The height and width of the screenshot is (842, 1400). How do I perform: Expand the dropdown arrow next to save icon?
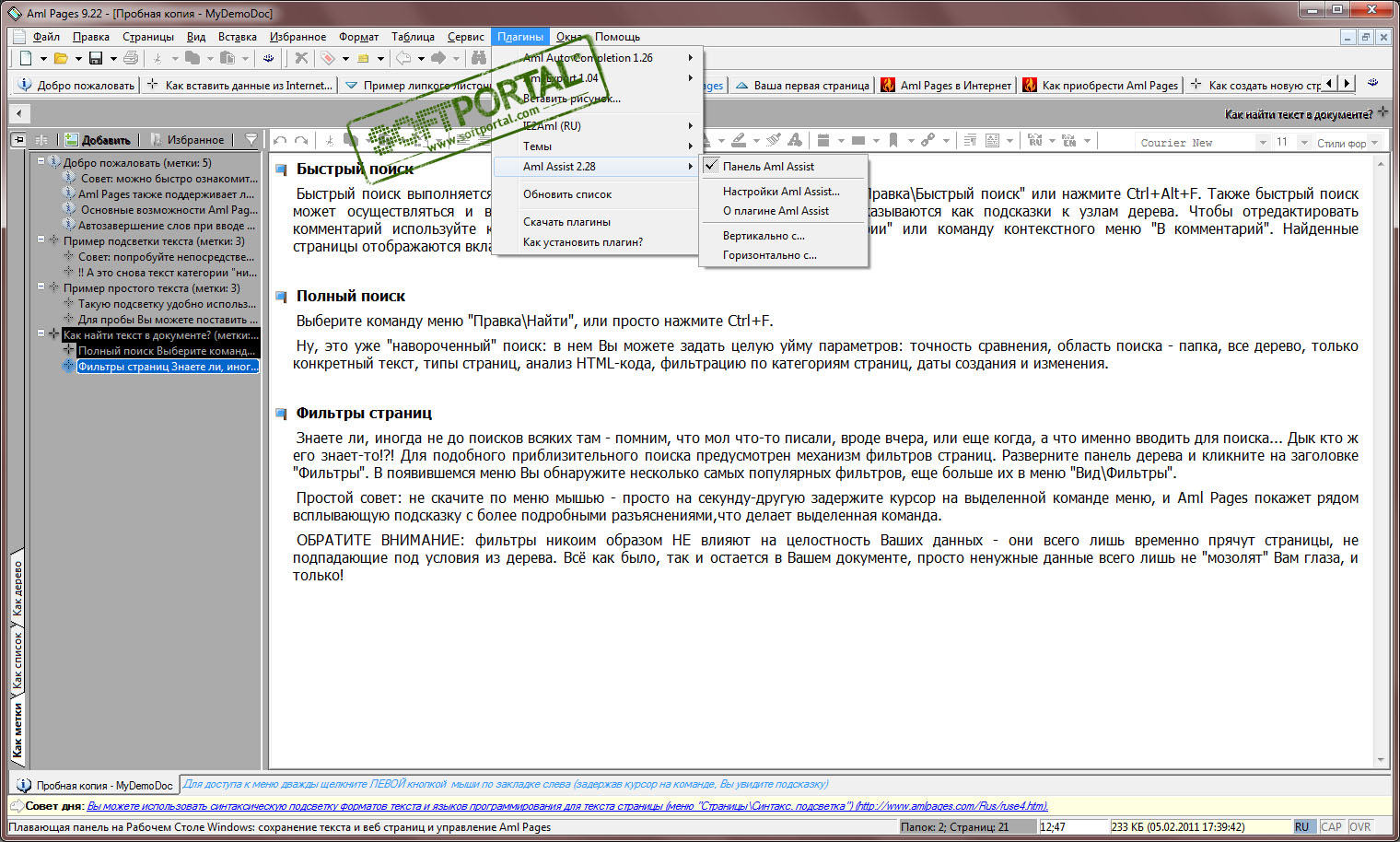[x=113, y=59]
